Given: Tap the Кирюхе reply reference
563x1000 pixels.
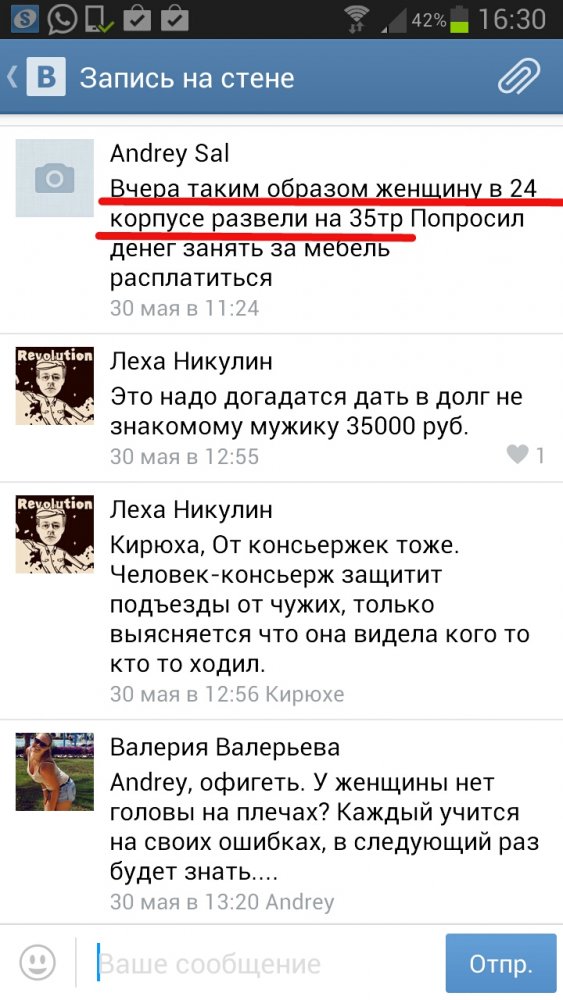Looking at the screenshot, I should point(304,694).
